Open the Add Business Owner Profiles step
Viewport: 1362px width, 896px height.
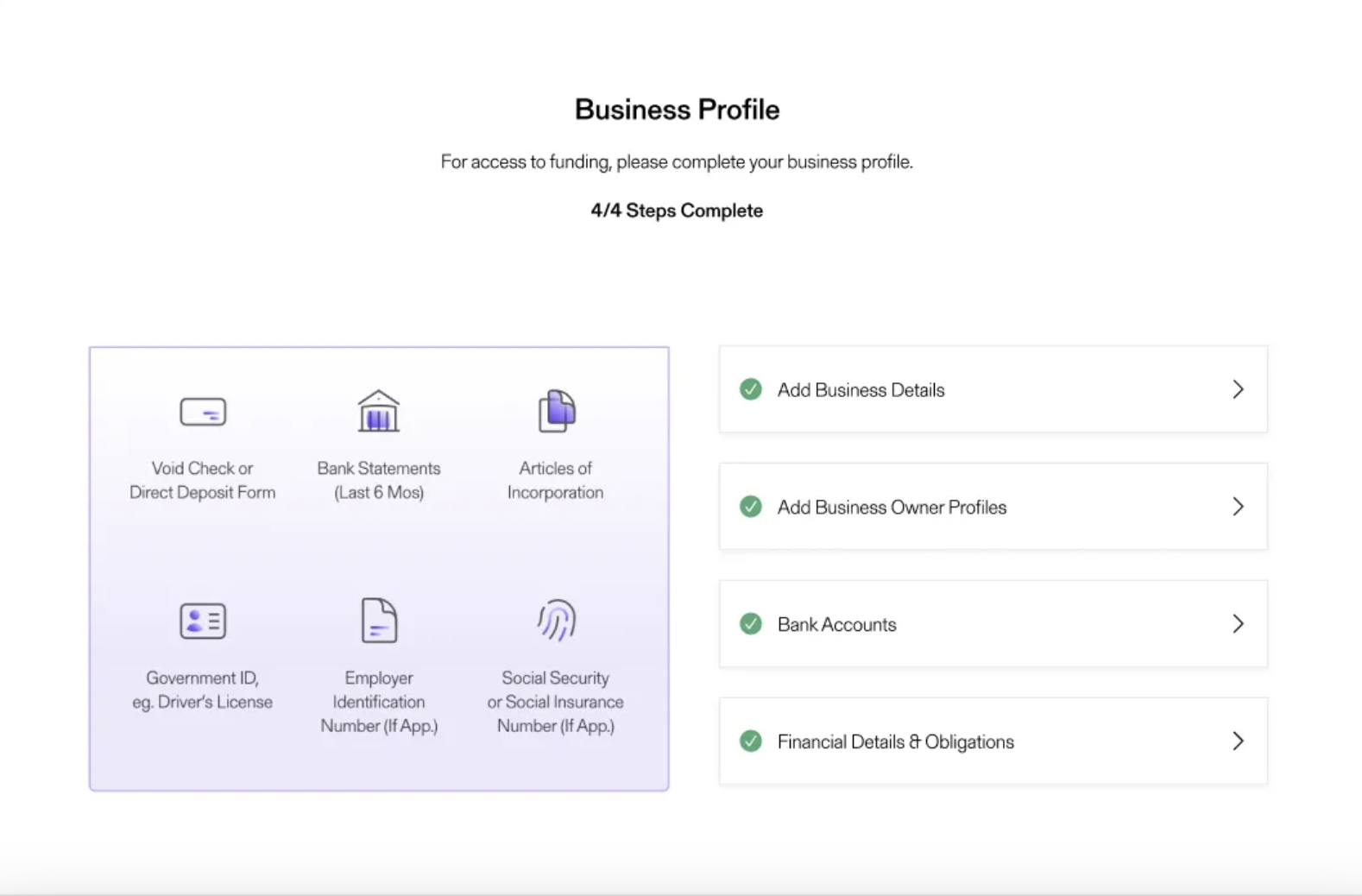993,507
